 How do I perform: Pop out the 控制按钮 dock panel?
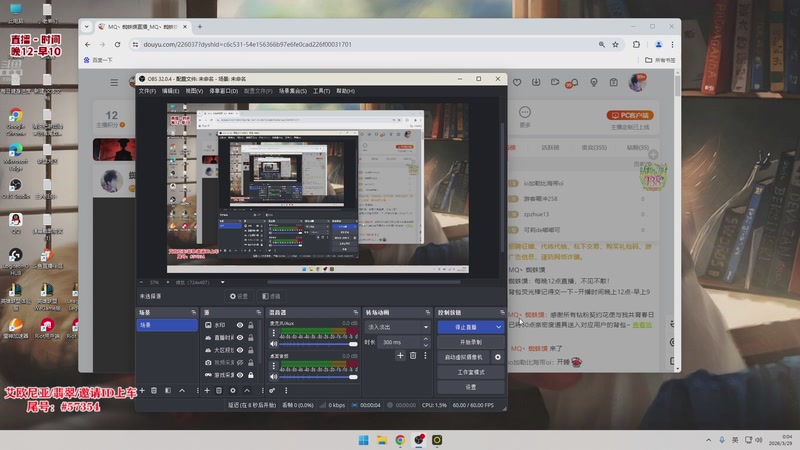[502, 312]
